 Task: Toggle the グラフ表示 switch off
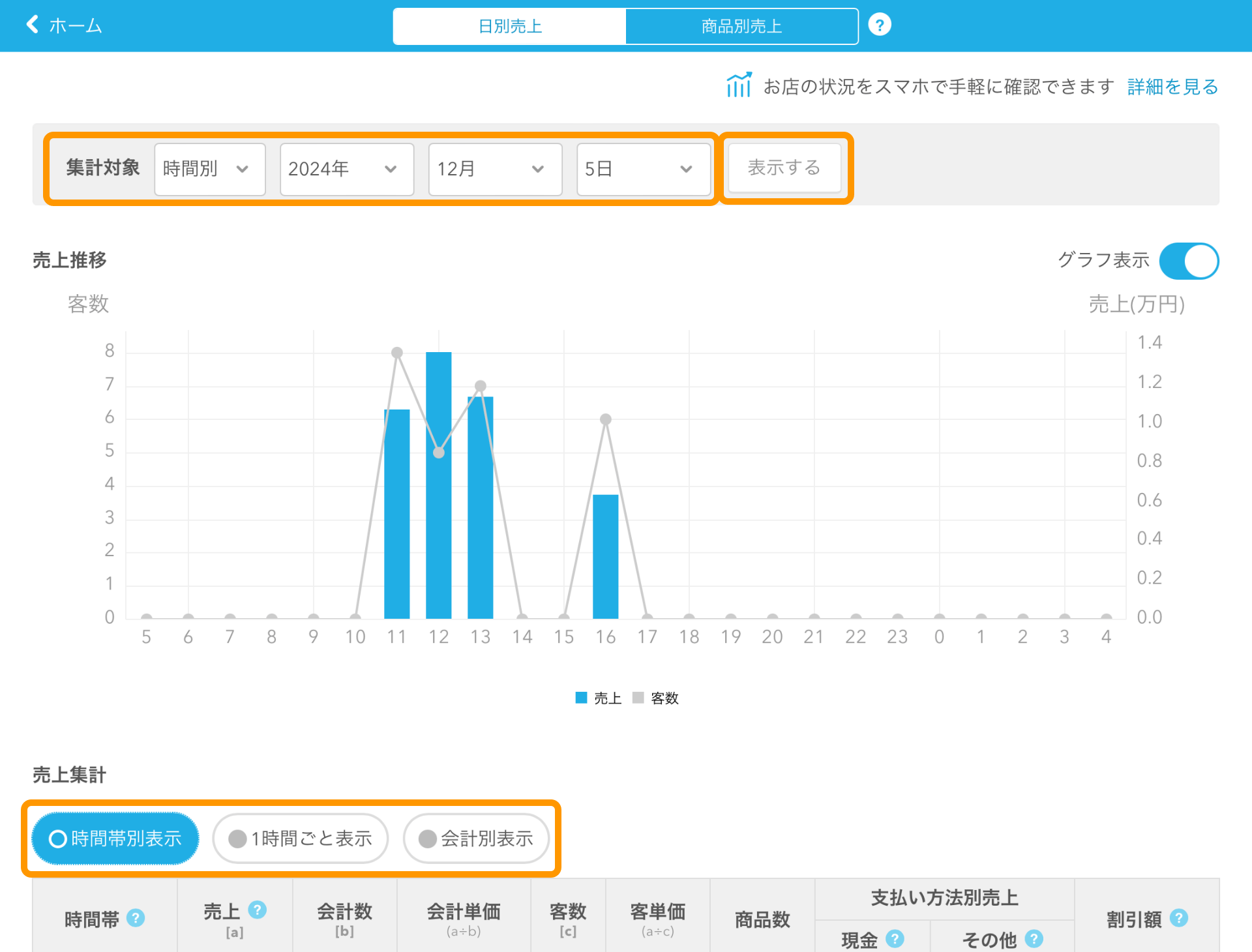click(1188, 261)
